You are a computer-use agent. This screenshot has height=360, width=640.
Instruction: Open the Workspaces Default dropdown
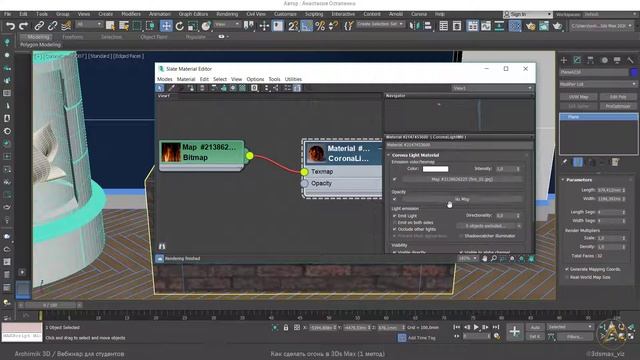coord(609,14)
